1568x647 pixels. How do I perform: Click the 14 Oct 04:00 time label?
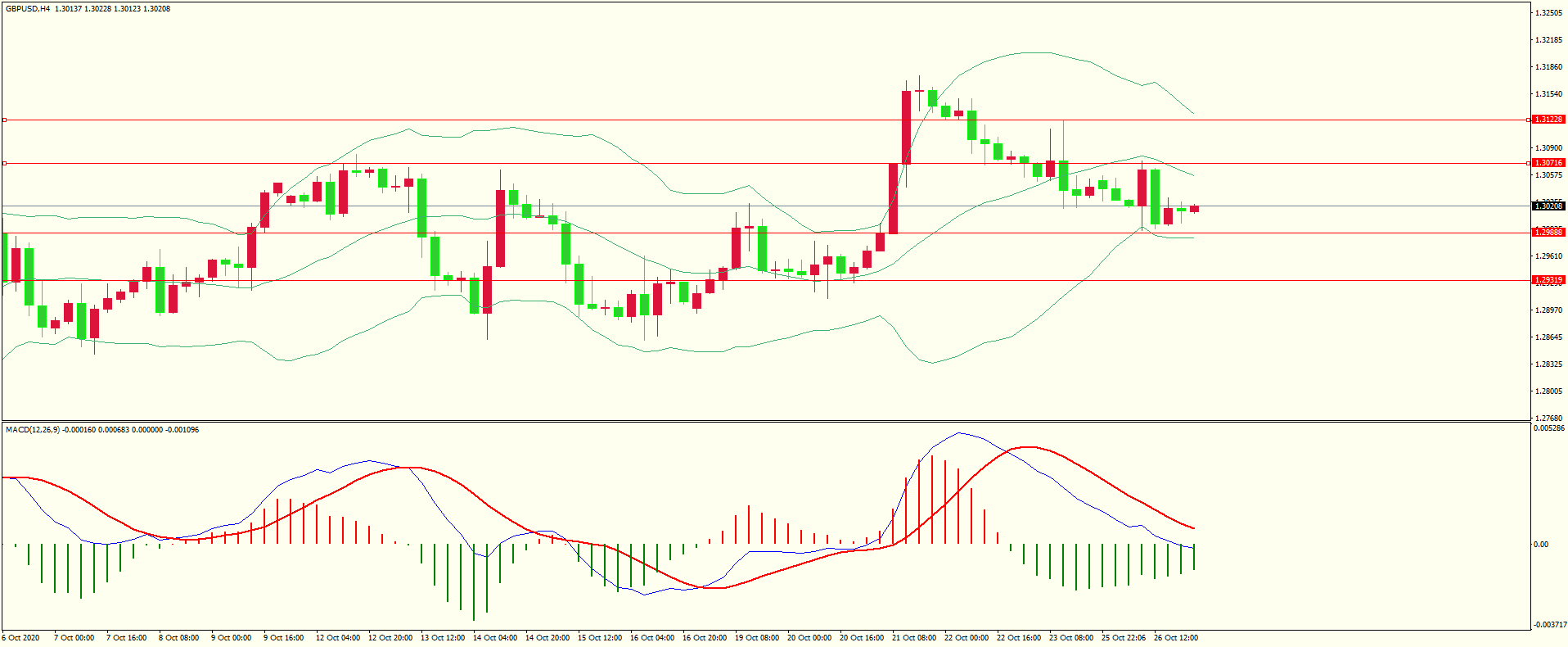pyautogui.click(x=495, y=638)
